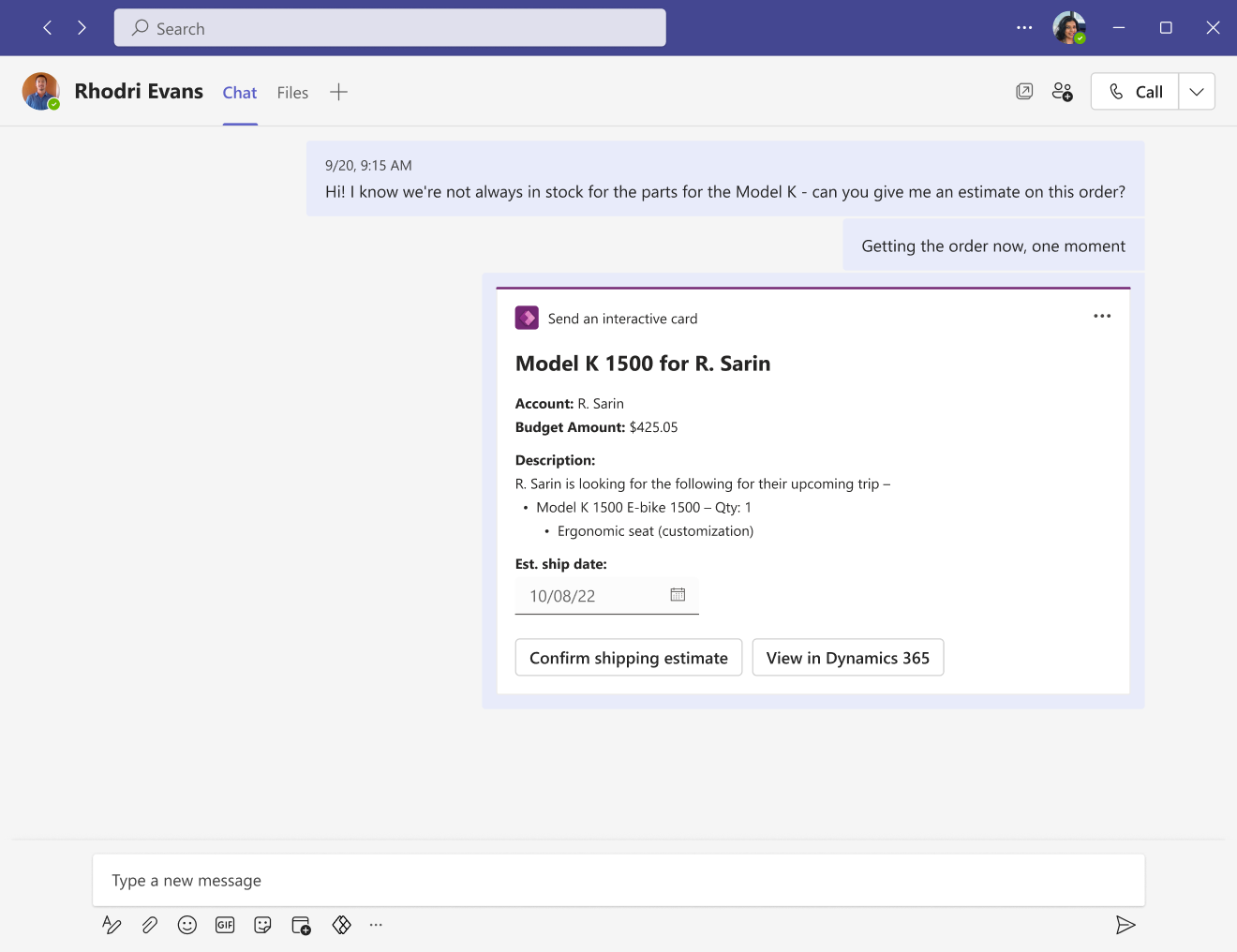
Task: Click the 'Getting the order now' message
Action: (x=993, y=245)
